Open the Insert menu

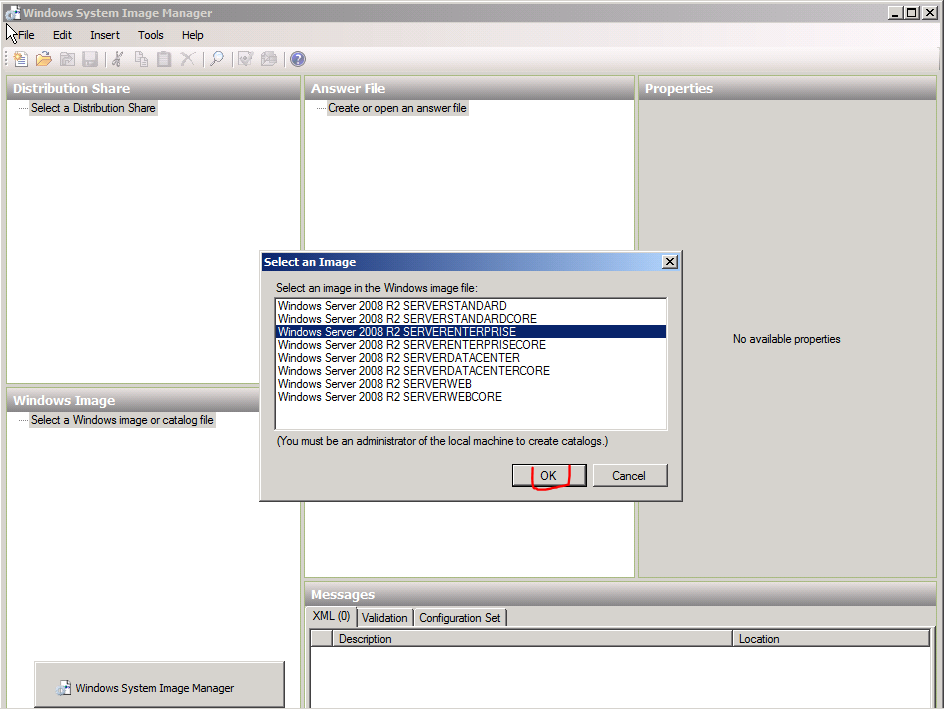click(x=105, y=35)
